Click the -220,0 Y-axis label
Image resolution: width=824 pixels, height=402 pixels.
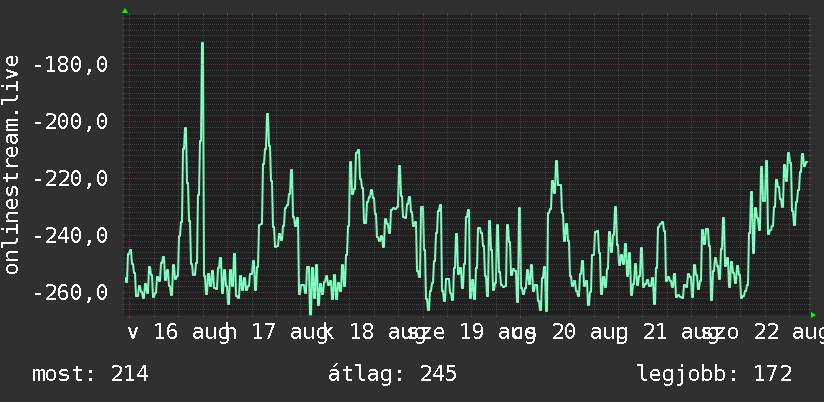click(x=70, y=179)
